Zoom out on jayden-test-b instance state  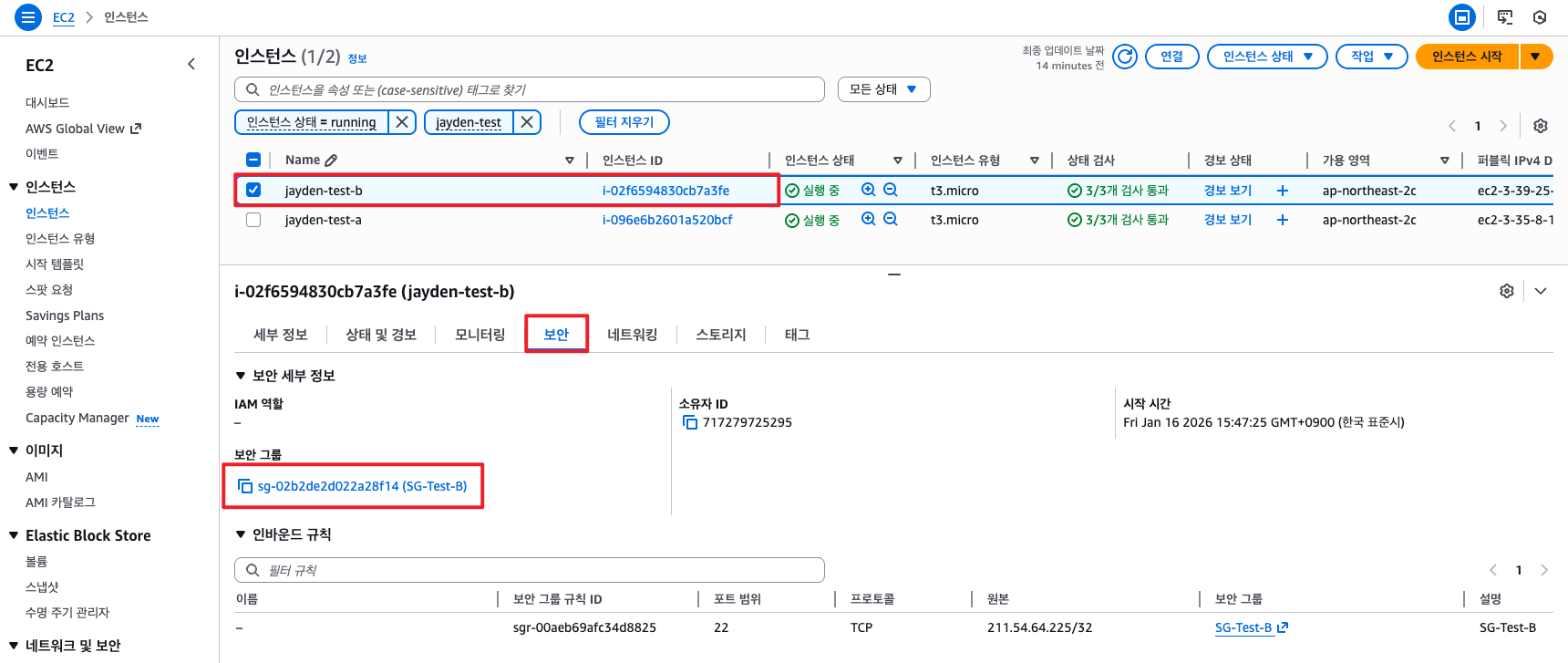(x=891, y=190)
